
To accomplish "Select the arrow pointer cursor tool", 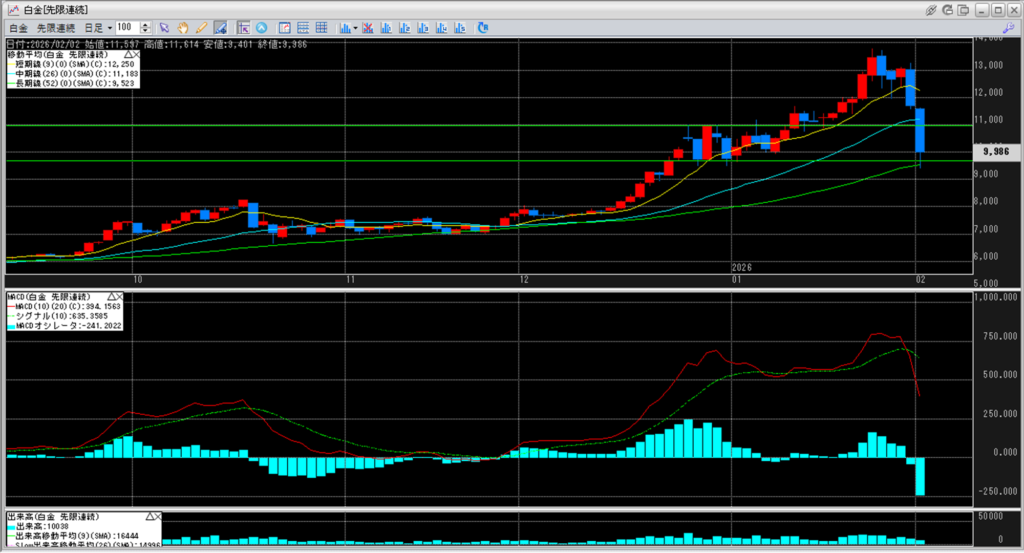I will pyautogui.click(x=165, y=28).
